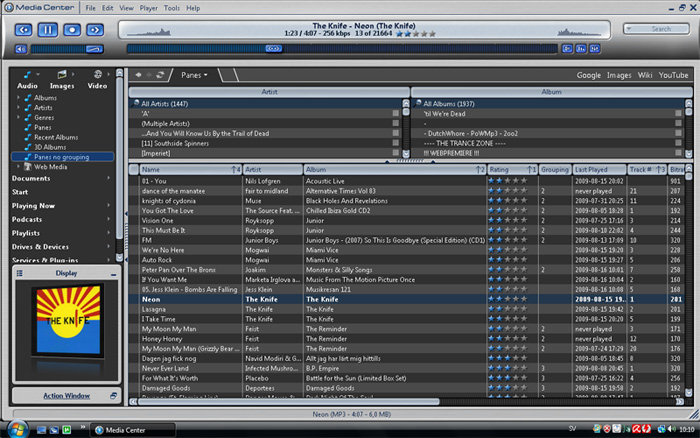
Task: Open the Help menu
Action: (193, 8)
